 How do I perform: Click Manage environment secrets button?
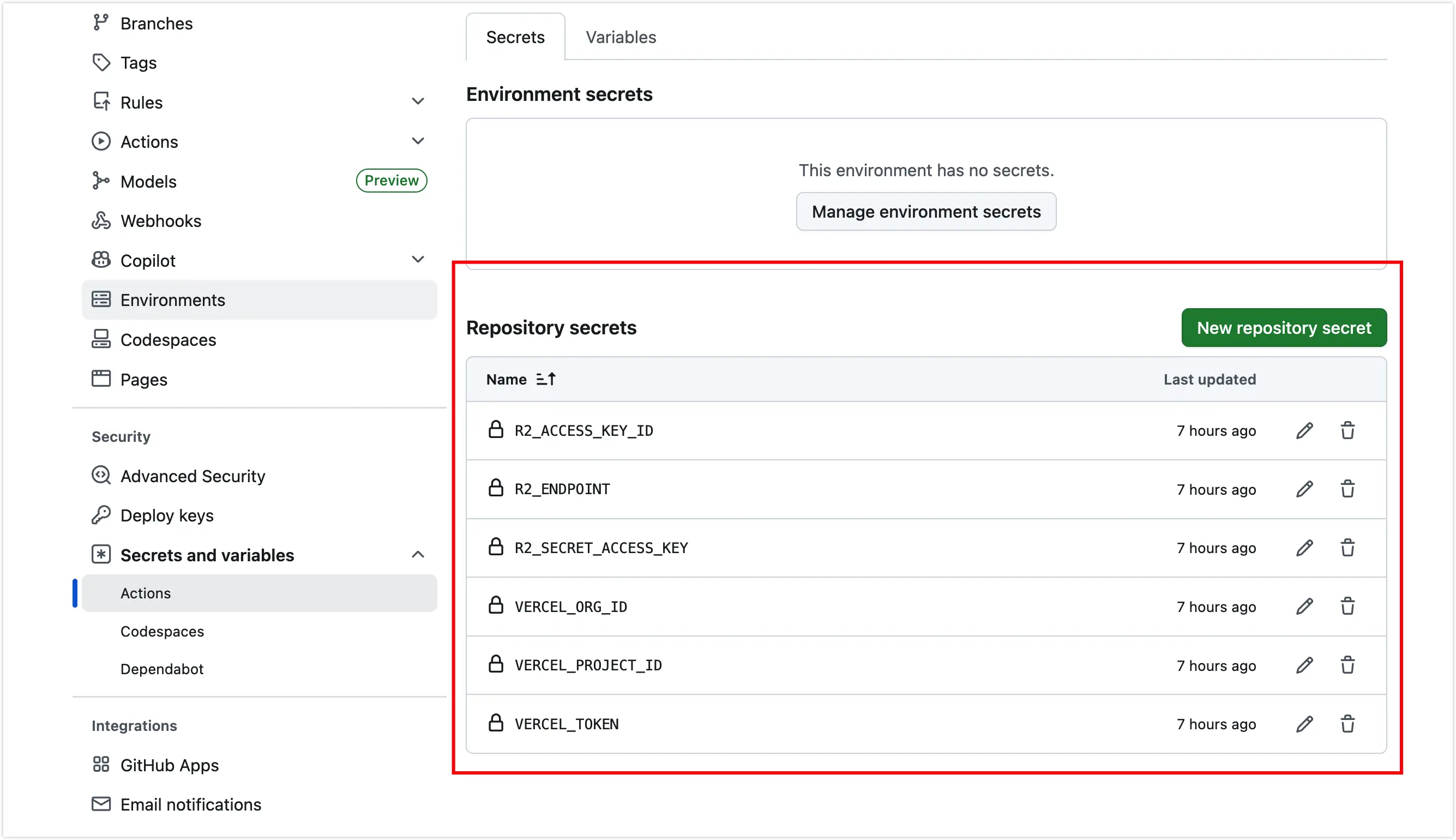click(x=925, y=212)
